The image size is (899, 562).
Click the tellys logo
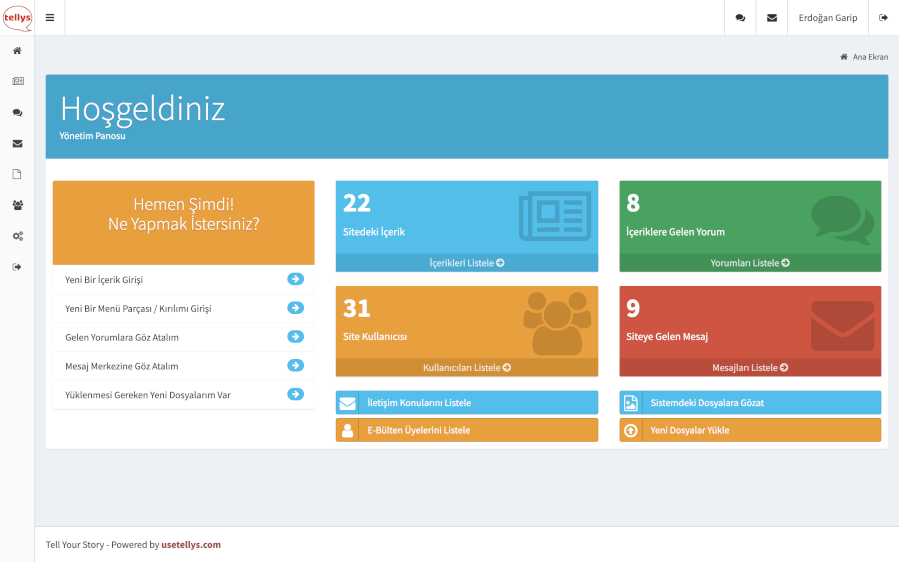(x=17, y=18)
